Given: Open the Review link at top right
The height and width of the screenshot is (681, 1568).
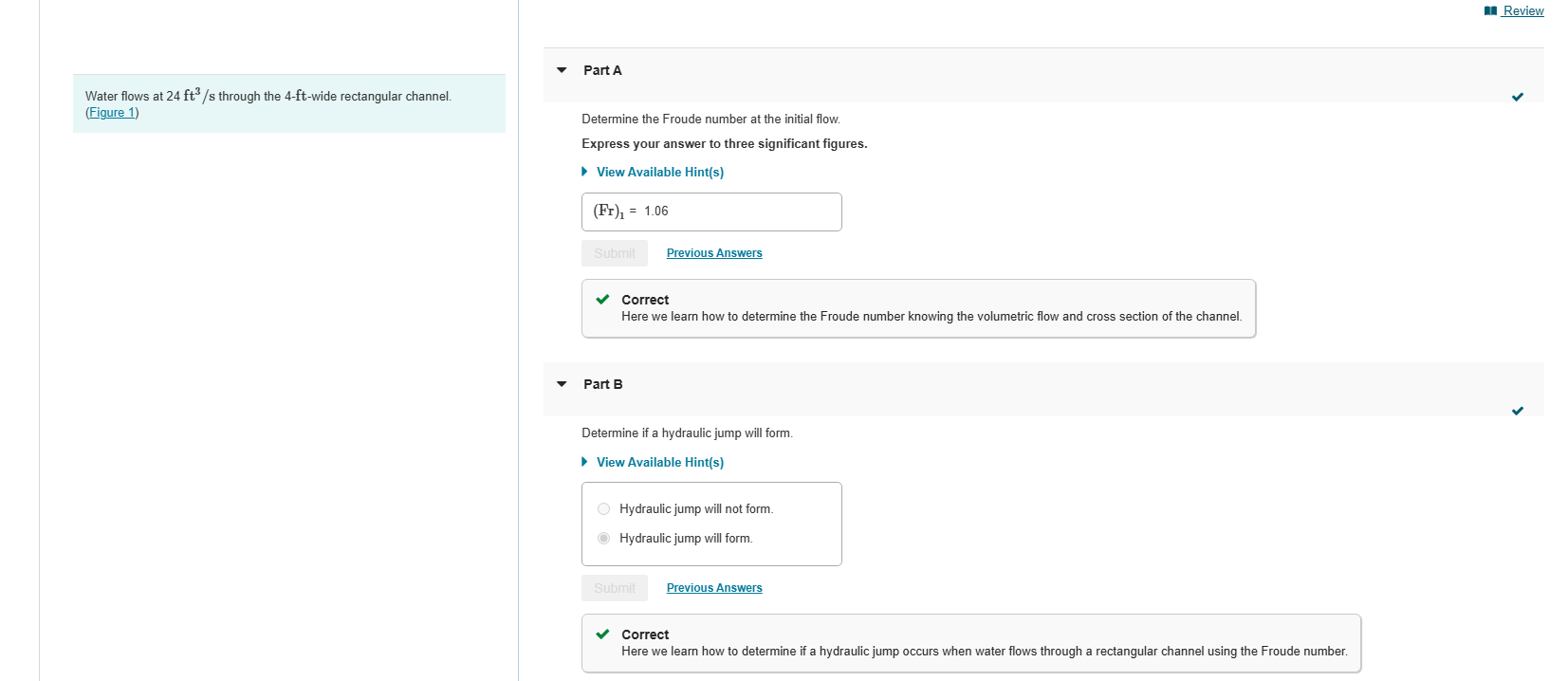Looking at the screenshot, I should (1523, 10).
